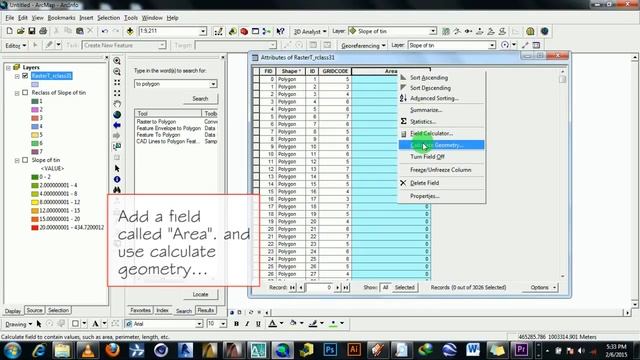The image size is (640, 360).
Task: Select the Zoom Out tool
Action: click(117, 72)
